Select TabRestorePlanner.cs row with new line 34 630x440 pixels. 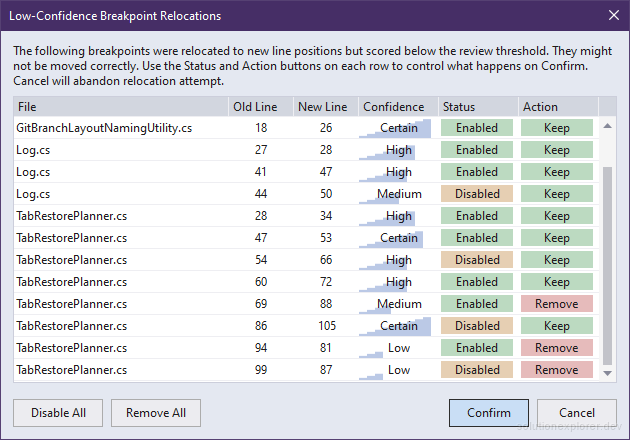pos(306,216)
